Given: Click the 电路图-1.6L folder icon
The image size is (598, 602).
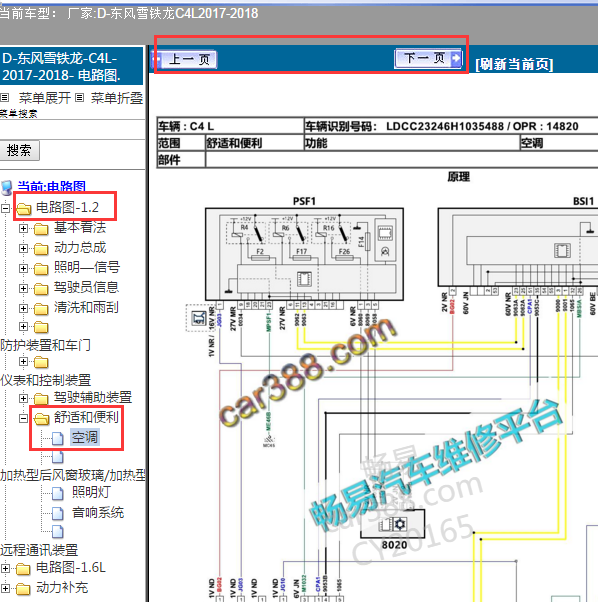Looking at the screenshot, I should [x=23, y=569].
